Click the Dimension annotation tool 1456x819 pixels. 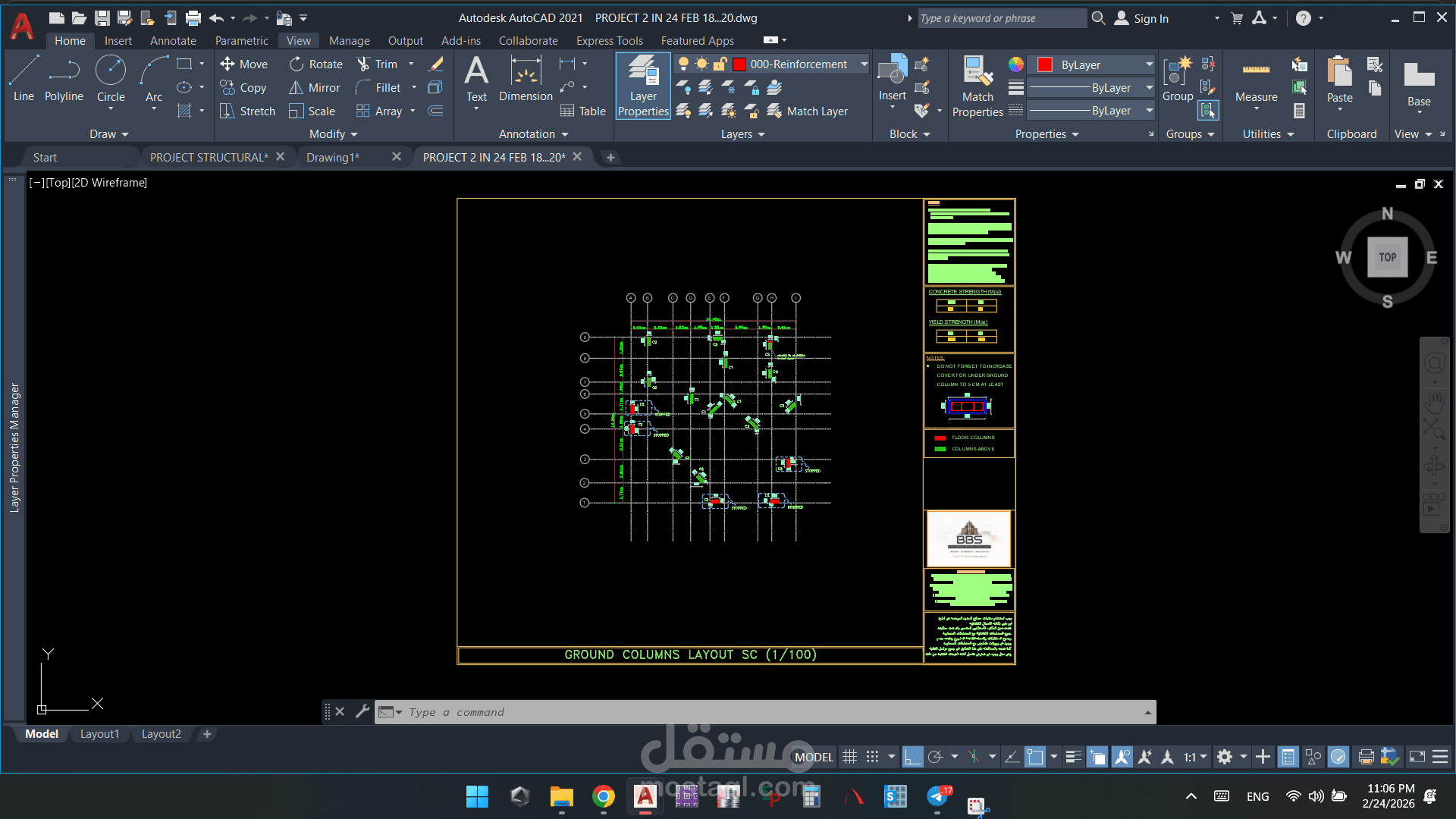(526, 78)
